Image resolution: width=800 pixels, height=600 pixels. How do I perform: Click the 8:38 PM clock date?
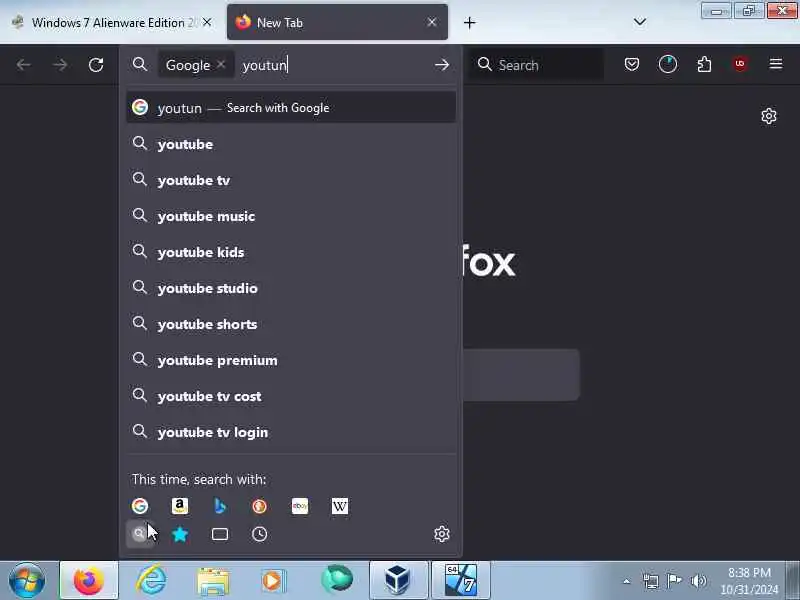point(749,581)
